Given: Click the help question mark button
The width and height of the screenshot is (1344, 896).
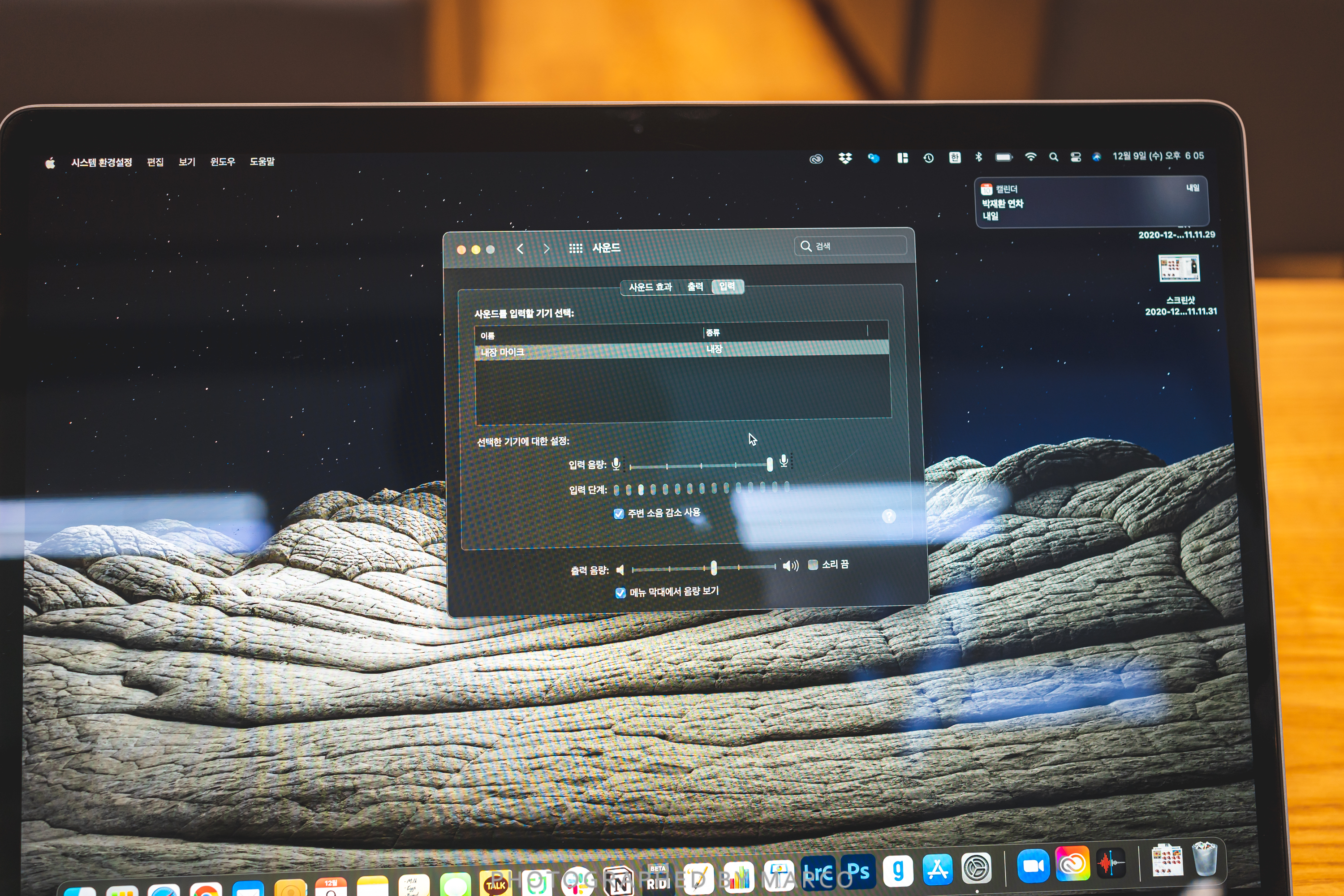Looking at the screenshot, I should (x=888, y=517).
